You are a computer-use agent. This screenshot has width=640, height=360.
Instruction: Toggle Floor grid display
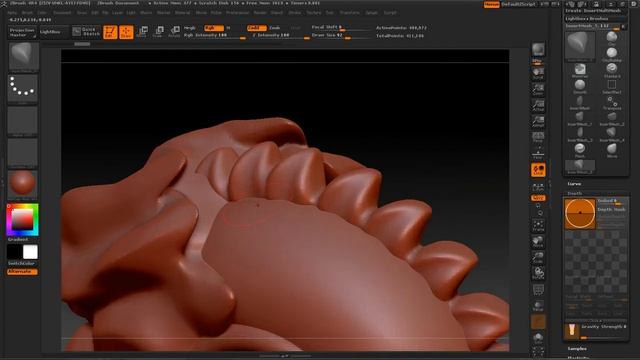(538, 153)
